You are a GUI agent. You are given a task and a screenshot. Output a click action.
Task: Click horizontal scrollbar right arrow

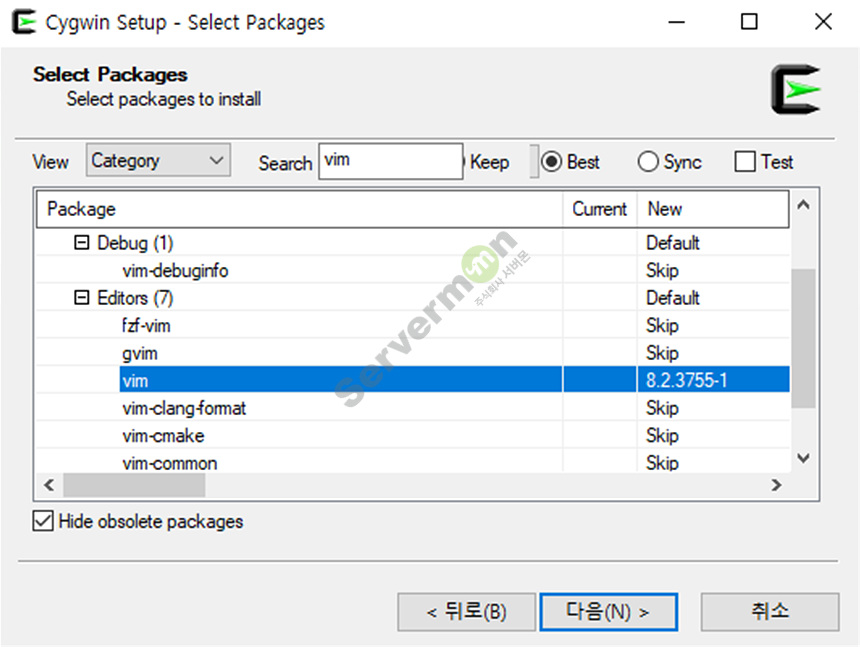(x=776, y=485)
